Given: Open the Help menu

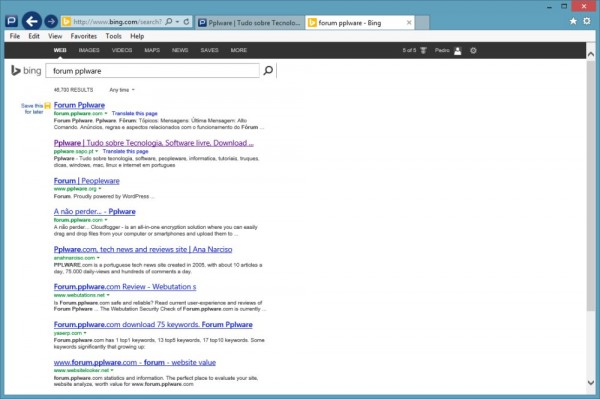Looking at the screenshot, I should (137, 36).
